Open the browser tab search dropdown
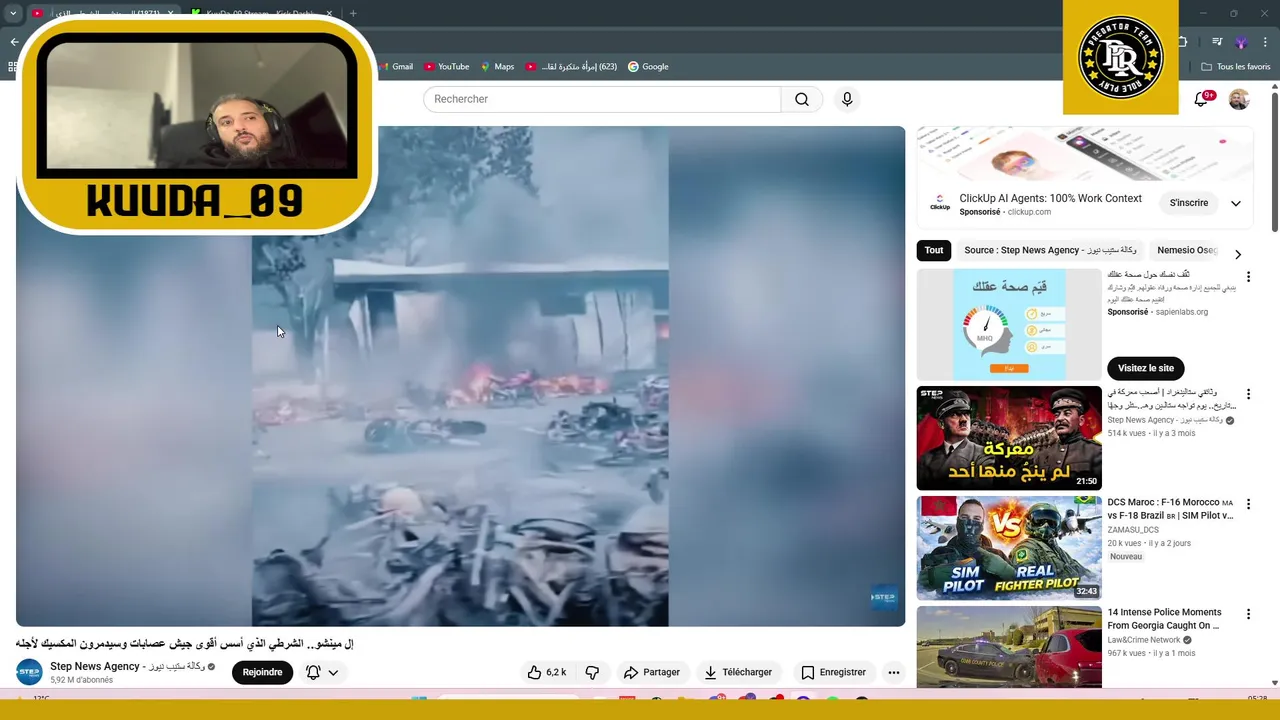This screenshot has height=720, width=1280. (13, 13)
